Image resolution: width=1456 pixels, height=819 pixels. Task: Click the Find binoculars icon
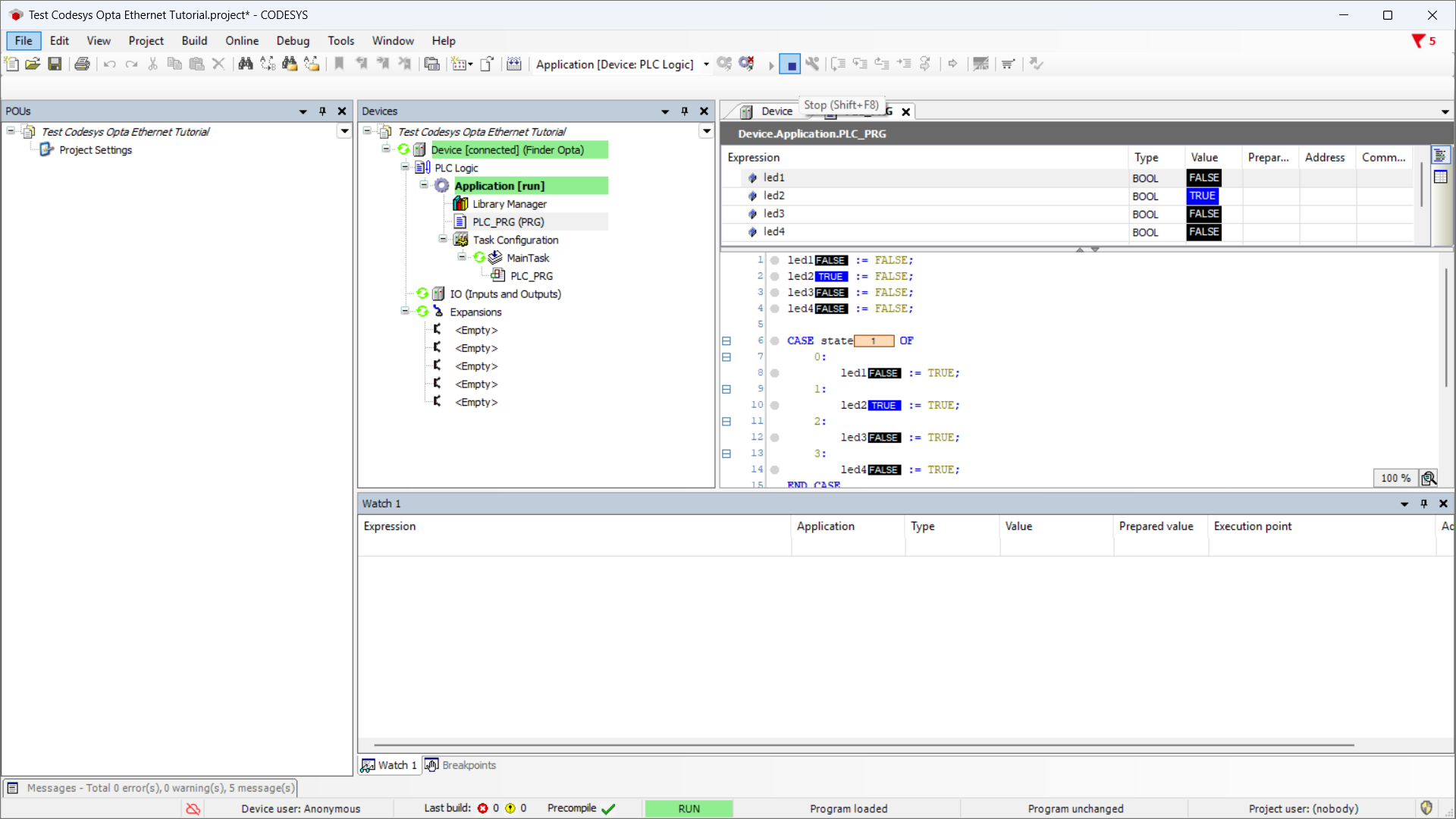(x=245, y=64)
